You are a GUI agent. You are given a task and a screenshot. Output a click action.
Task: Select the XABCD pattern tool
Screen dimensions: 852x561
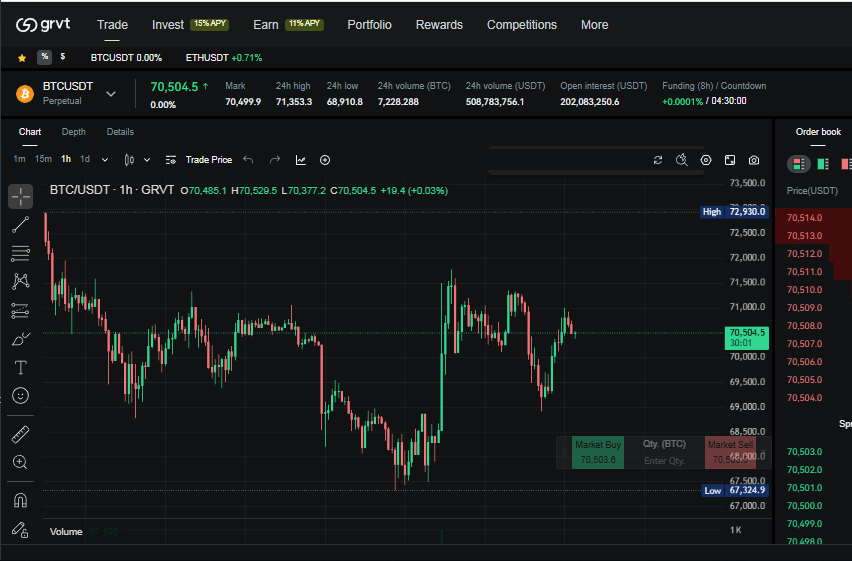coord(21,281)
